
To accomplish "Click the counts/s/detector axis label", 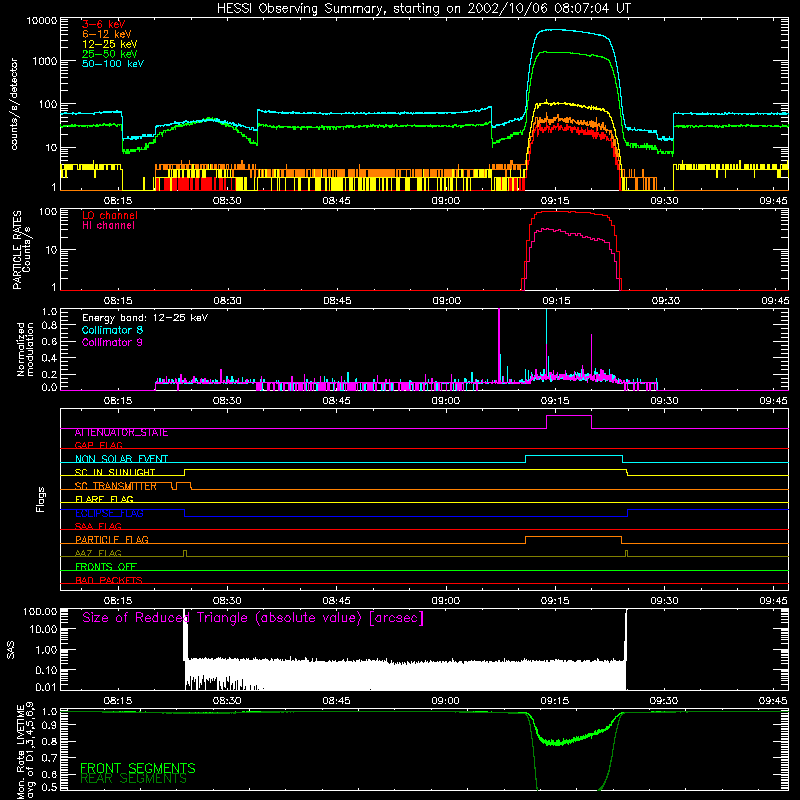I will [14, 104].
